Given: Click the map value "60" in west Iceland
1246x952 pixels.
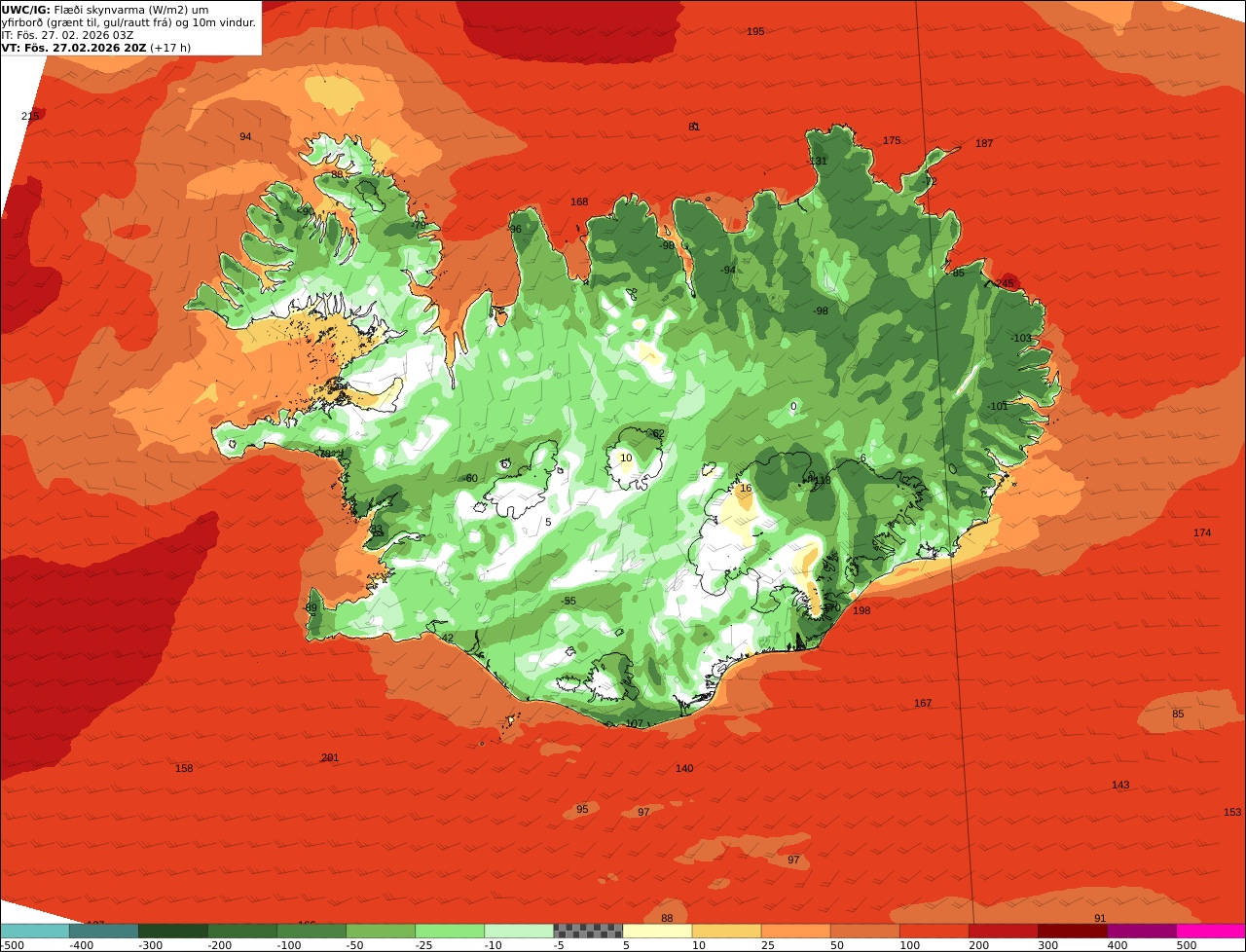Looking at the screenshot, I should point(472,479).
